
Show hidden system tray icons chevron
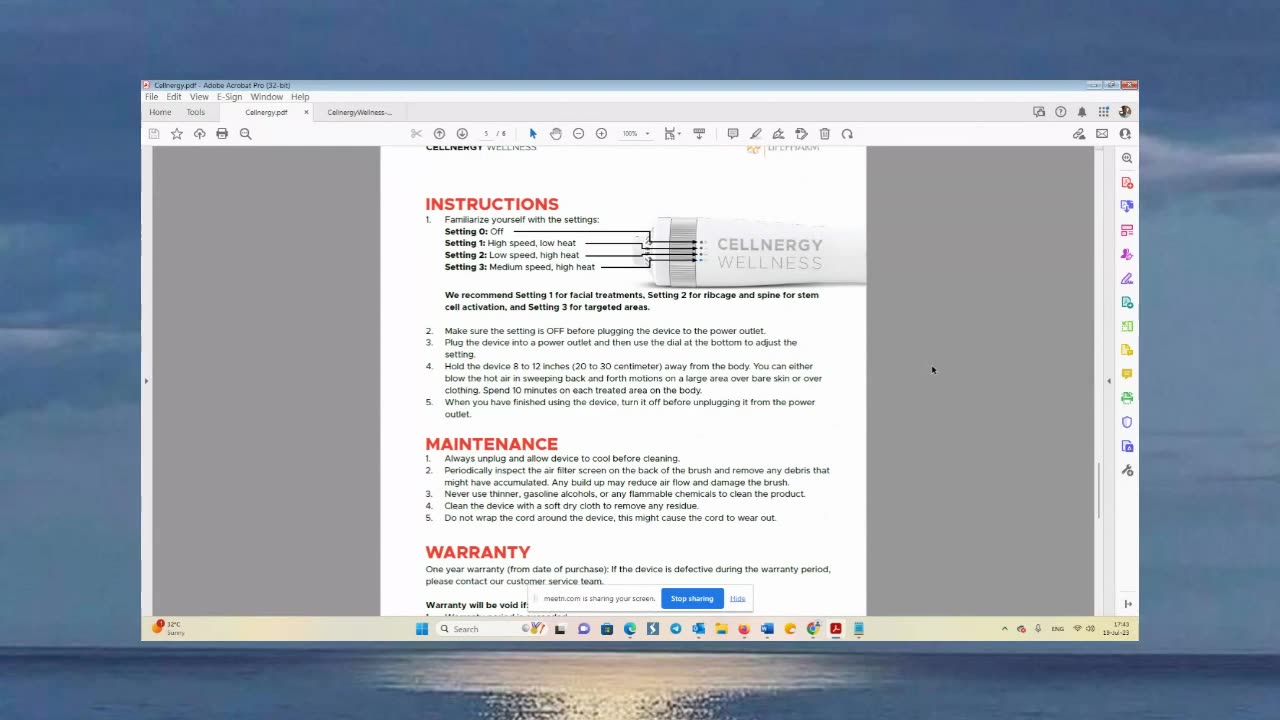tap(1004, 629)
